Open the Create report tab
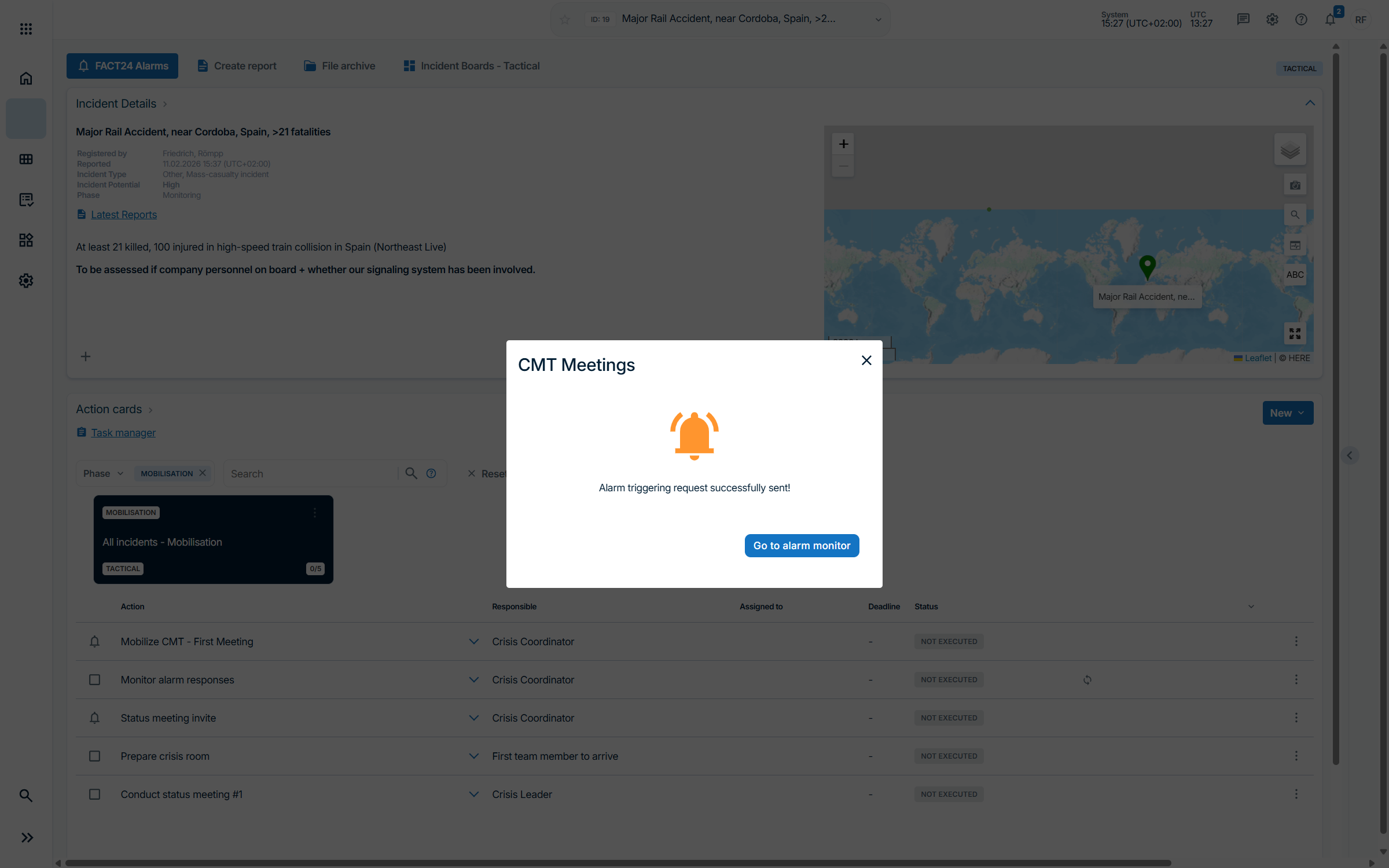 [x=237, y=66]
